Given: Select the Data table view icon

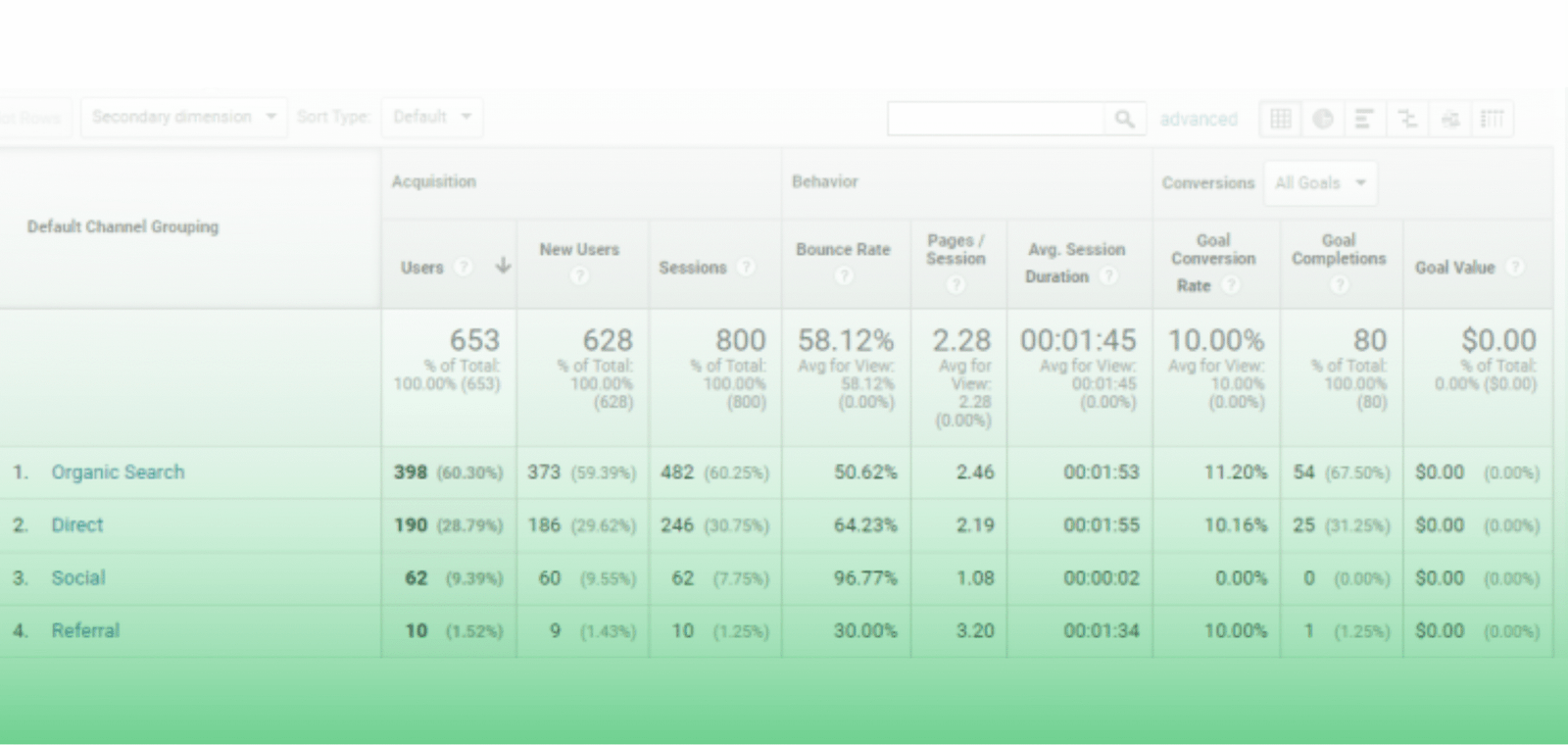Looking at the screenshot, I should (x=1280, y=119).
